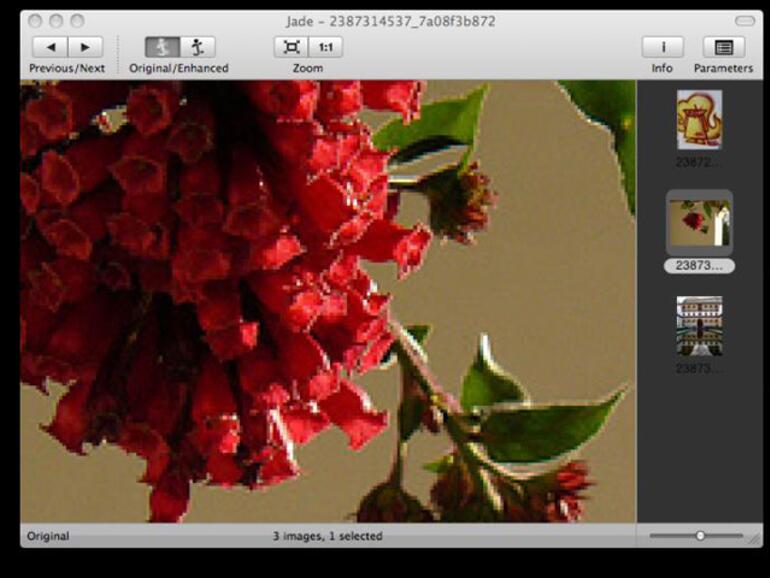Set zoom to 1:1 actual size
The height and width of the screenshot is (578, 770).
326,47
